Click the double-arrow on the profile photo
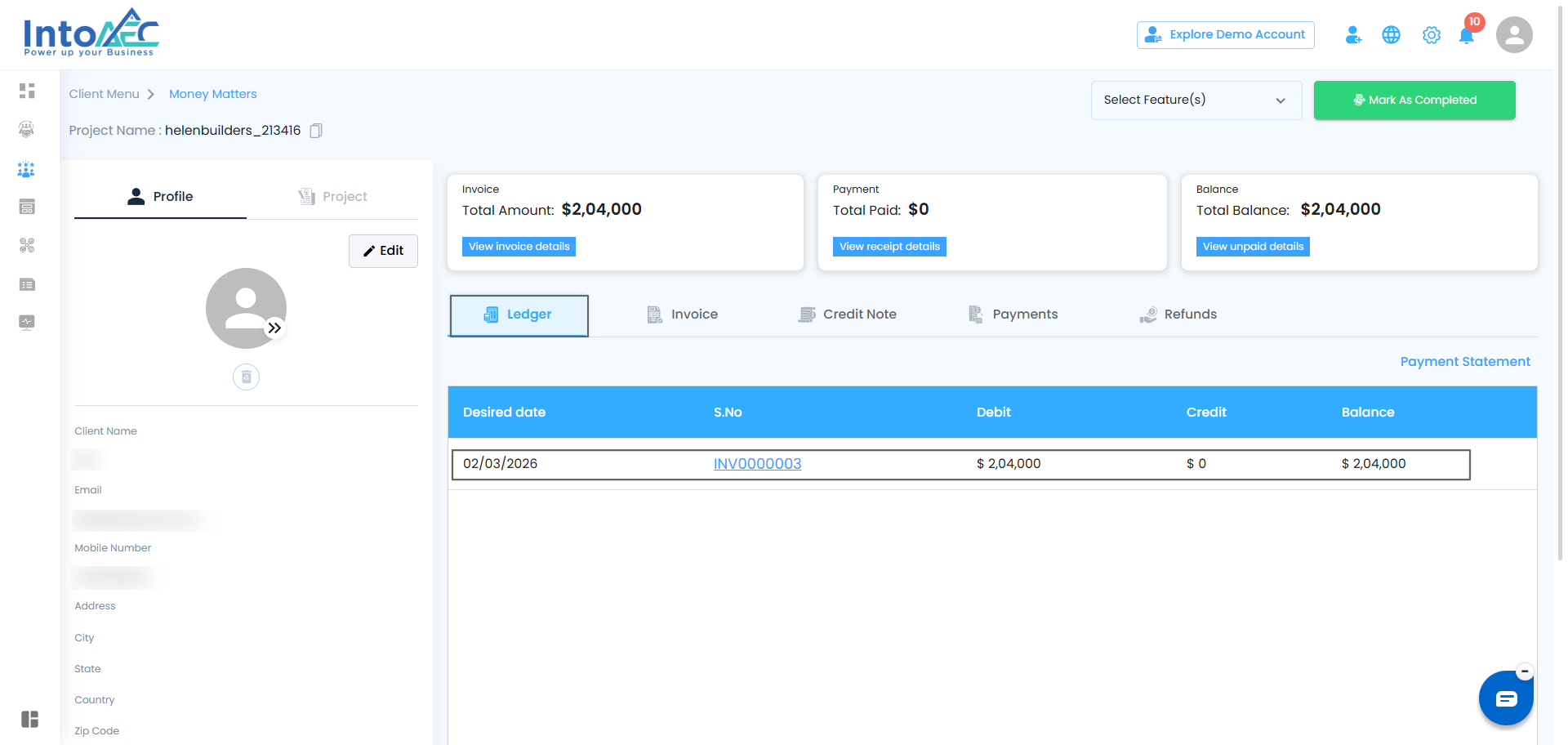Viewport: 1568px width, 745px height. click(275, 328)
